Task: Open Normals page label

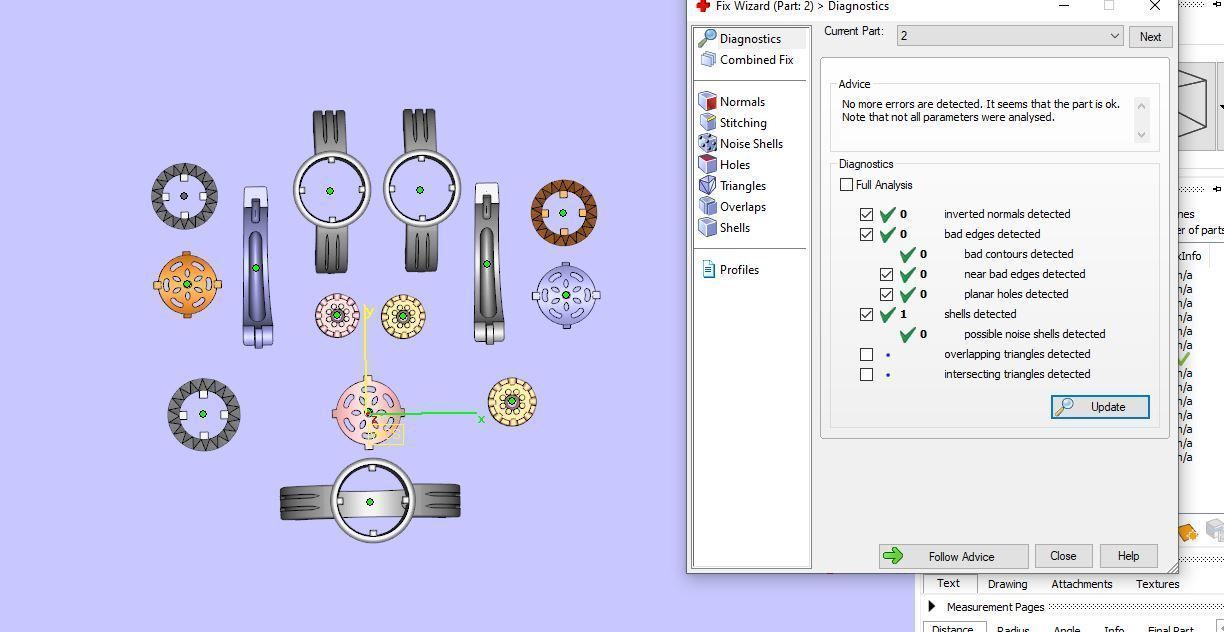Action: click(x=742, y=102)
